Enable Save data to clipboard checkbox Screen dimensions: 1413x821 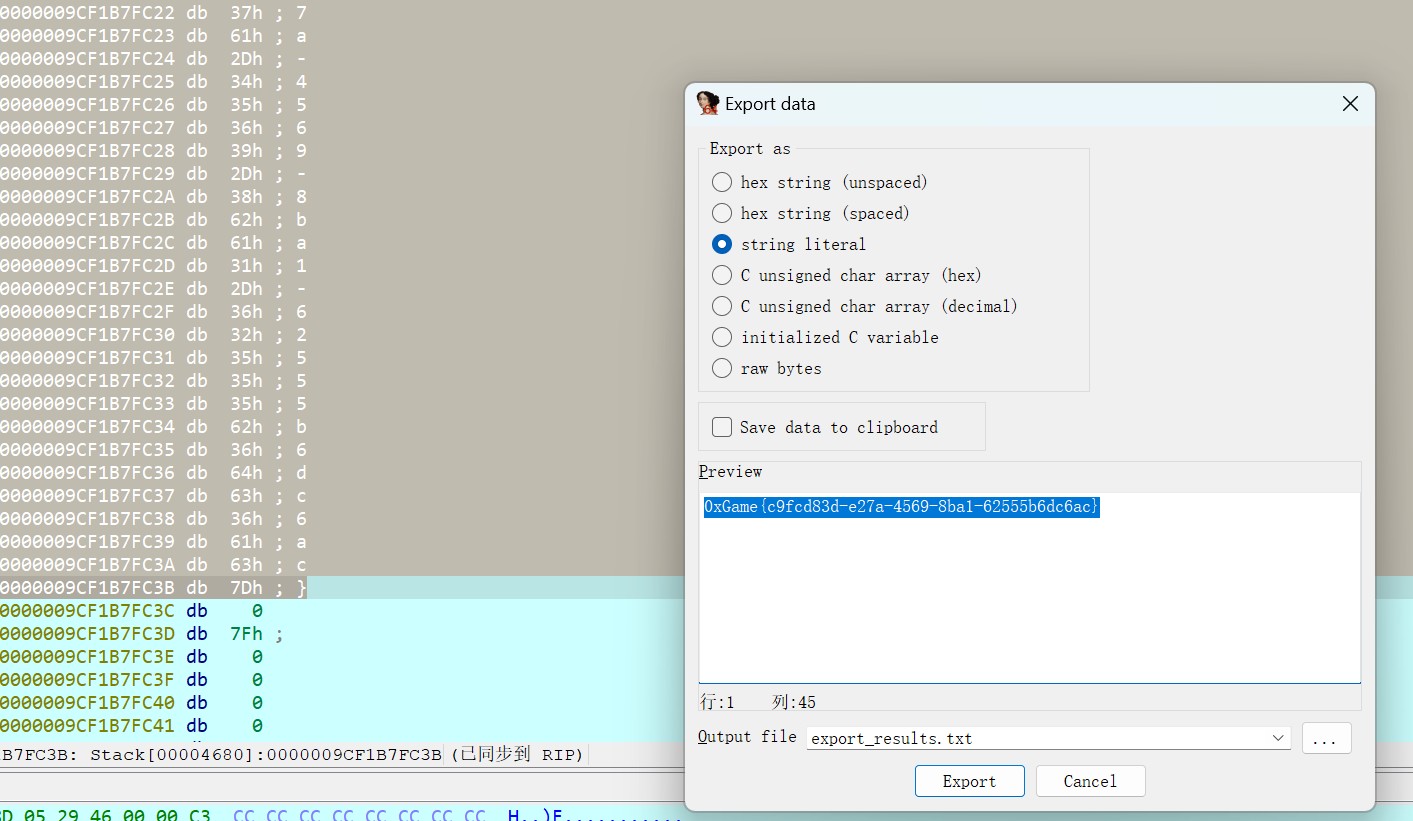point(722,427)
